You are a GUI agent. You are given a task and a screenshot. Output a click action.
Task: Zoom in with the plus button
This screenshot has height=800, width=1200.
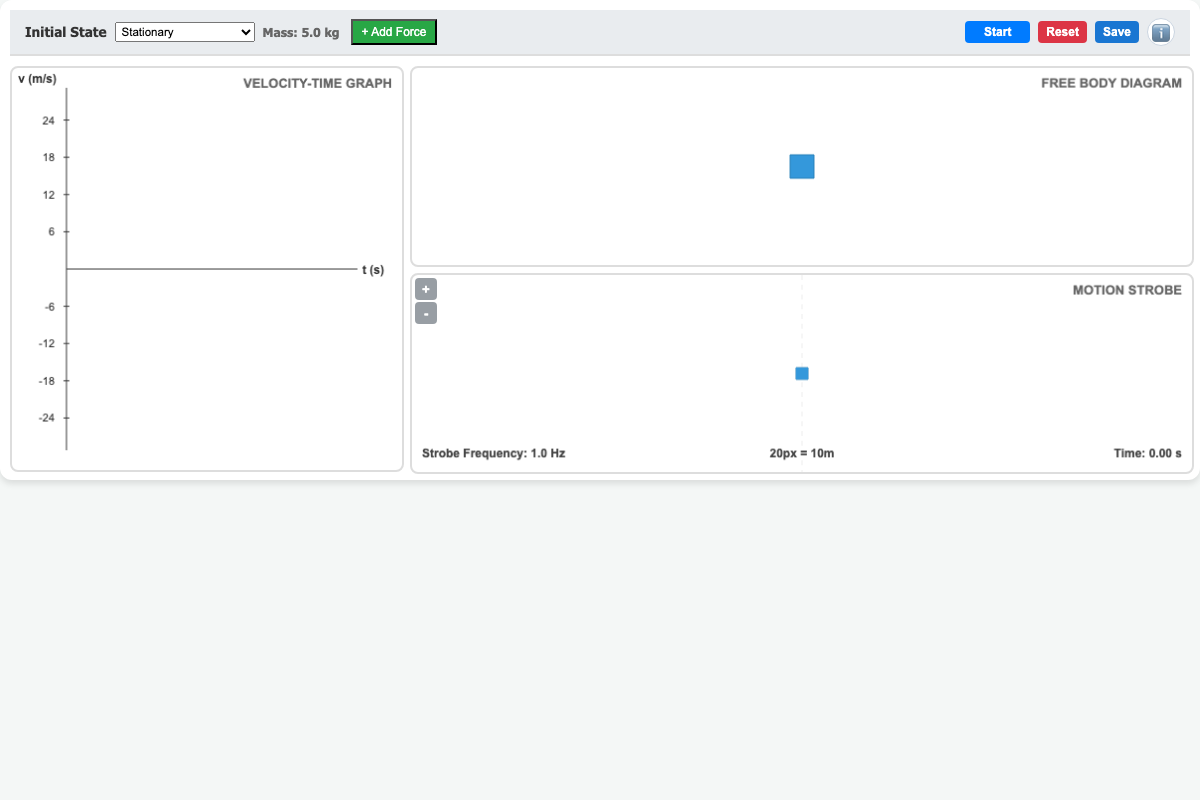click(x=426, y=289)
